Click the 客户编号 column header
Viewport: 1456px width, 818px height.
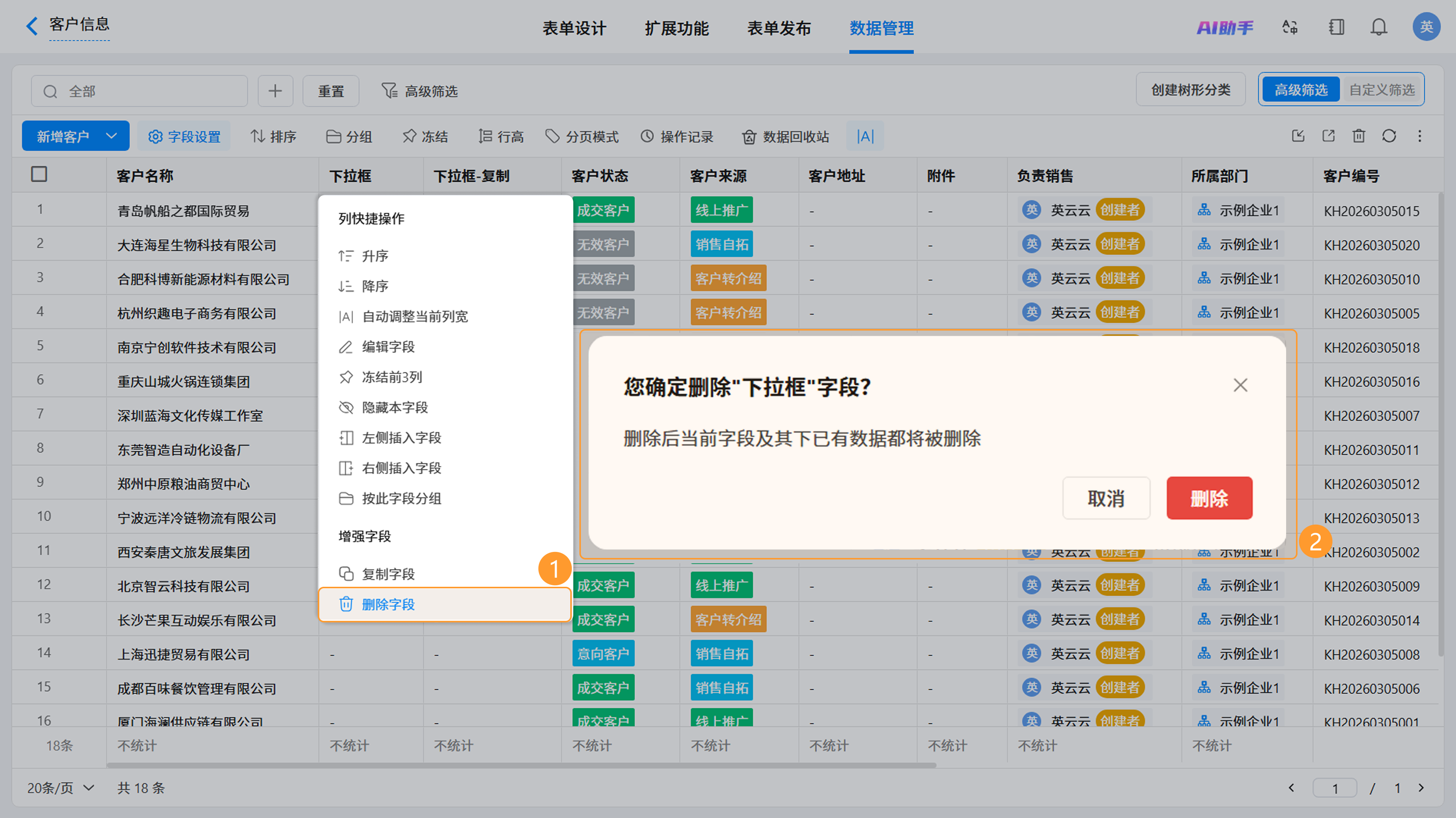pos(1376,176)
